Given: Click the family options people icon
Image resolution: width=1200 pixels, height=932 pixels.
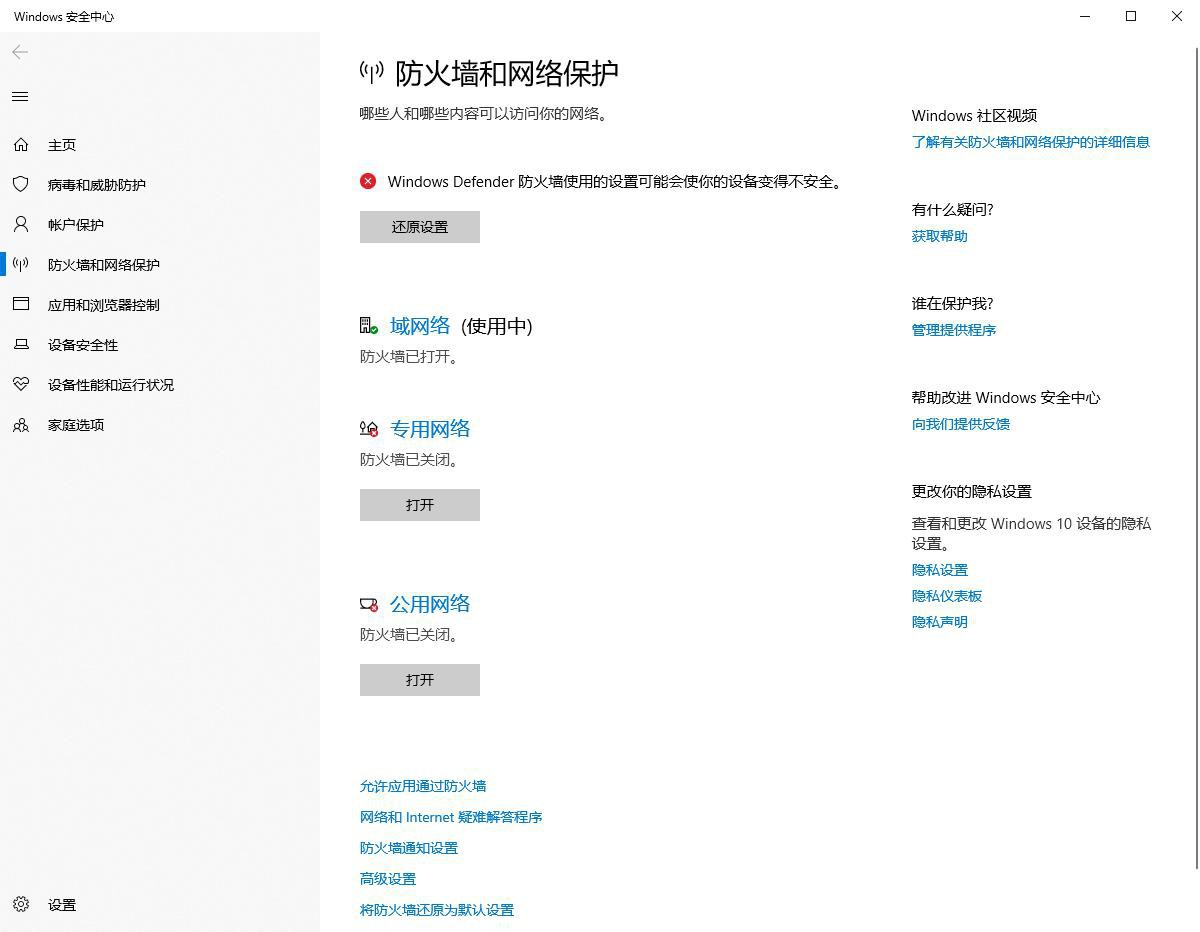Looking at the screenshot, I should pos(21,425).
